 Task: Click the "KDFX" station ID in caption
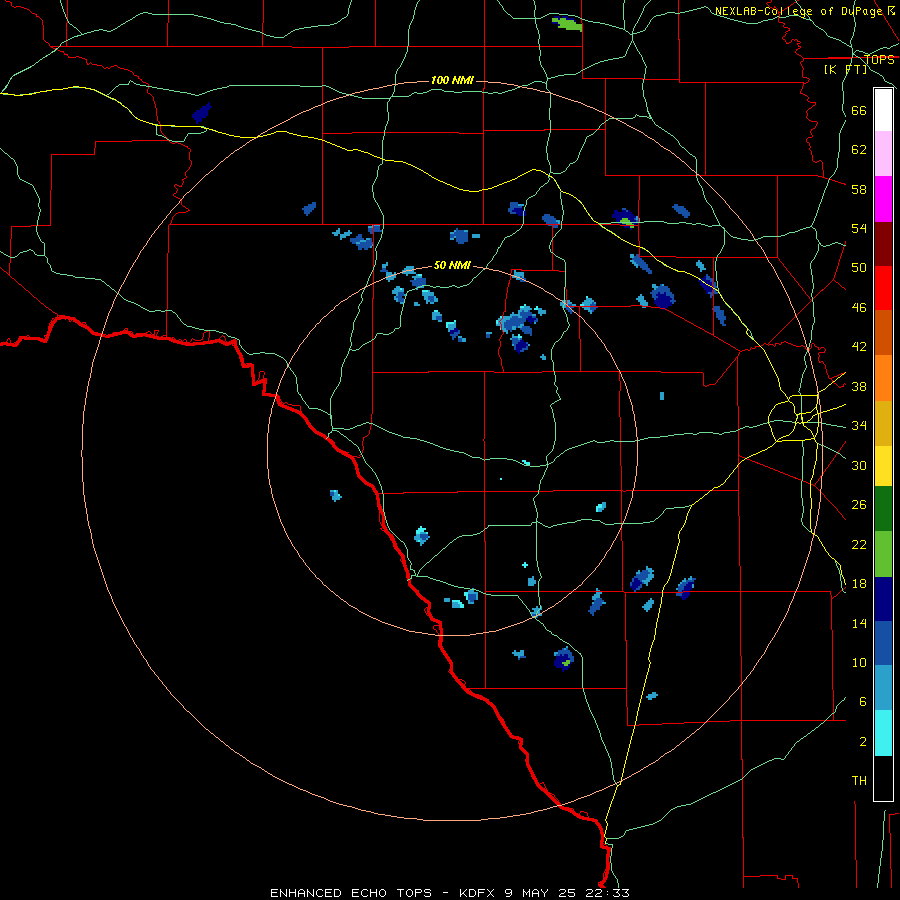click(476, 893)
